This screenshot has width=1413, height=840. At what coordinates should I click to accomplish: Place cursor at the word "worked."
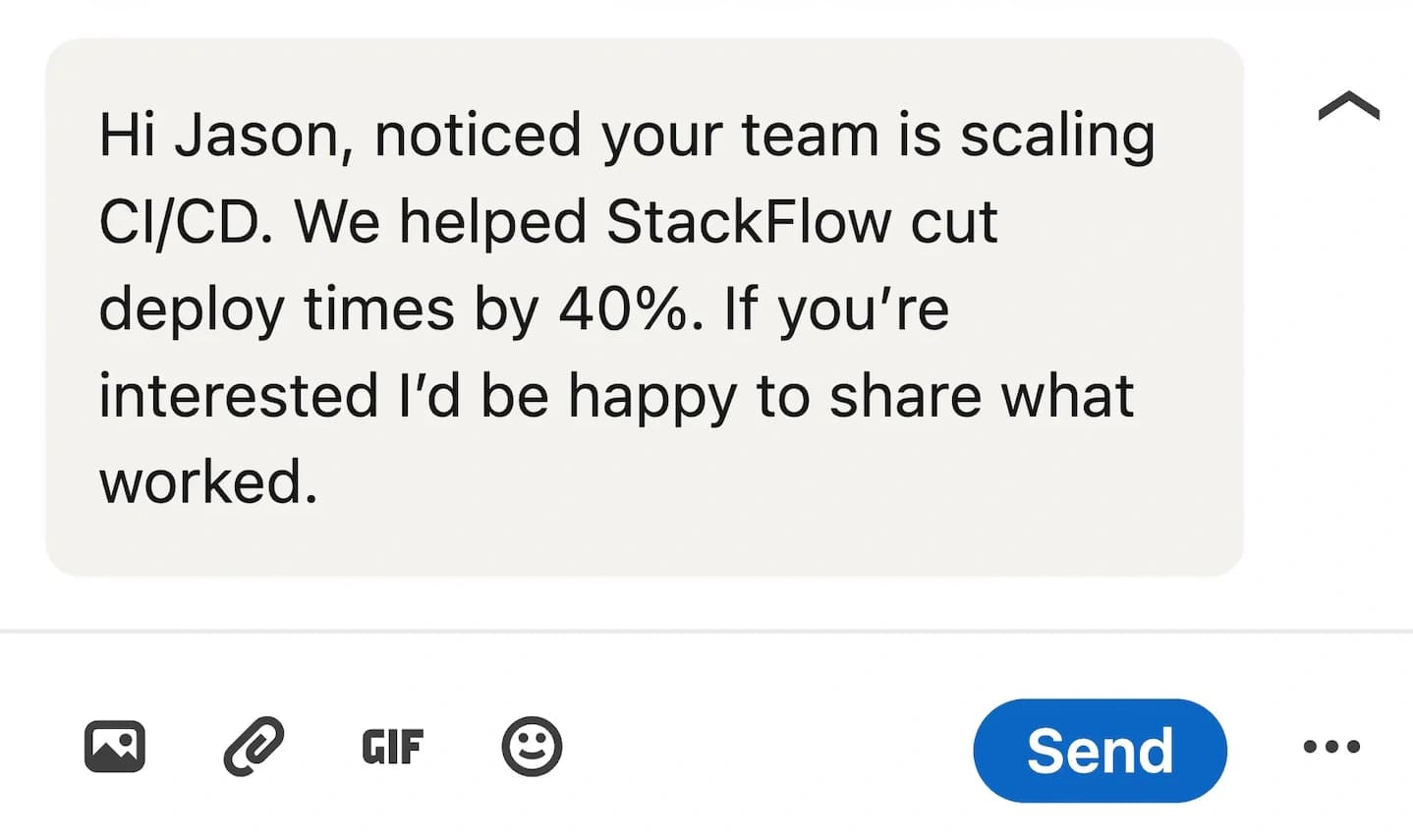coord(208,482)
